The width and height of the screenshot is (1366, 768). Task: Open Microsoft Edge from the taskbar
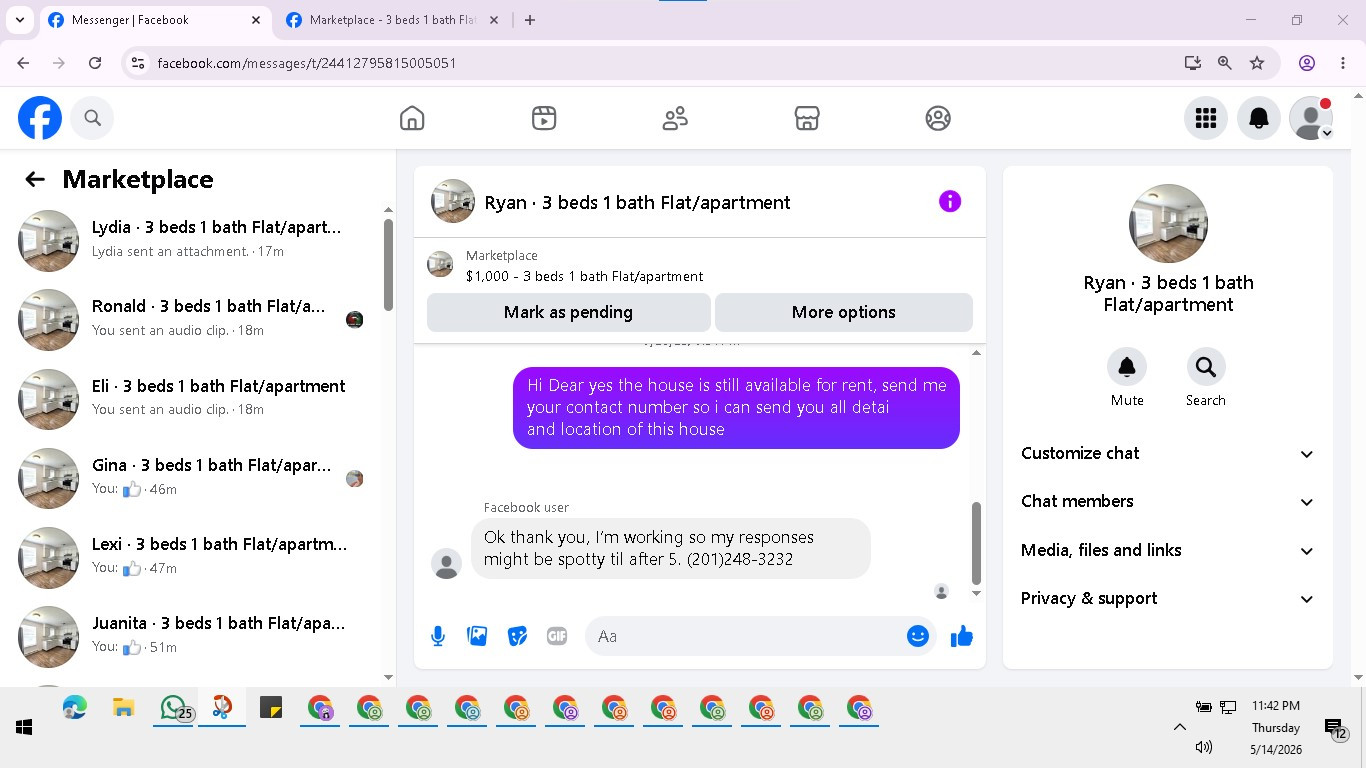click(74, 709)
